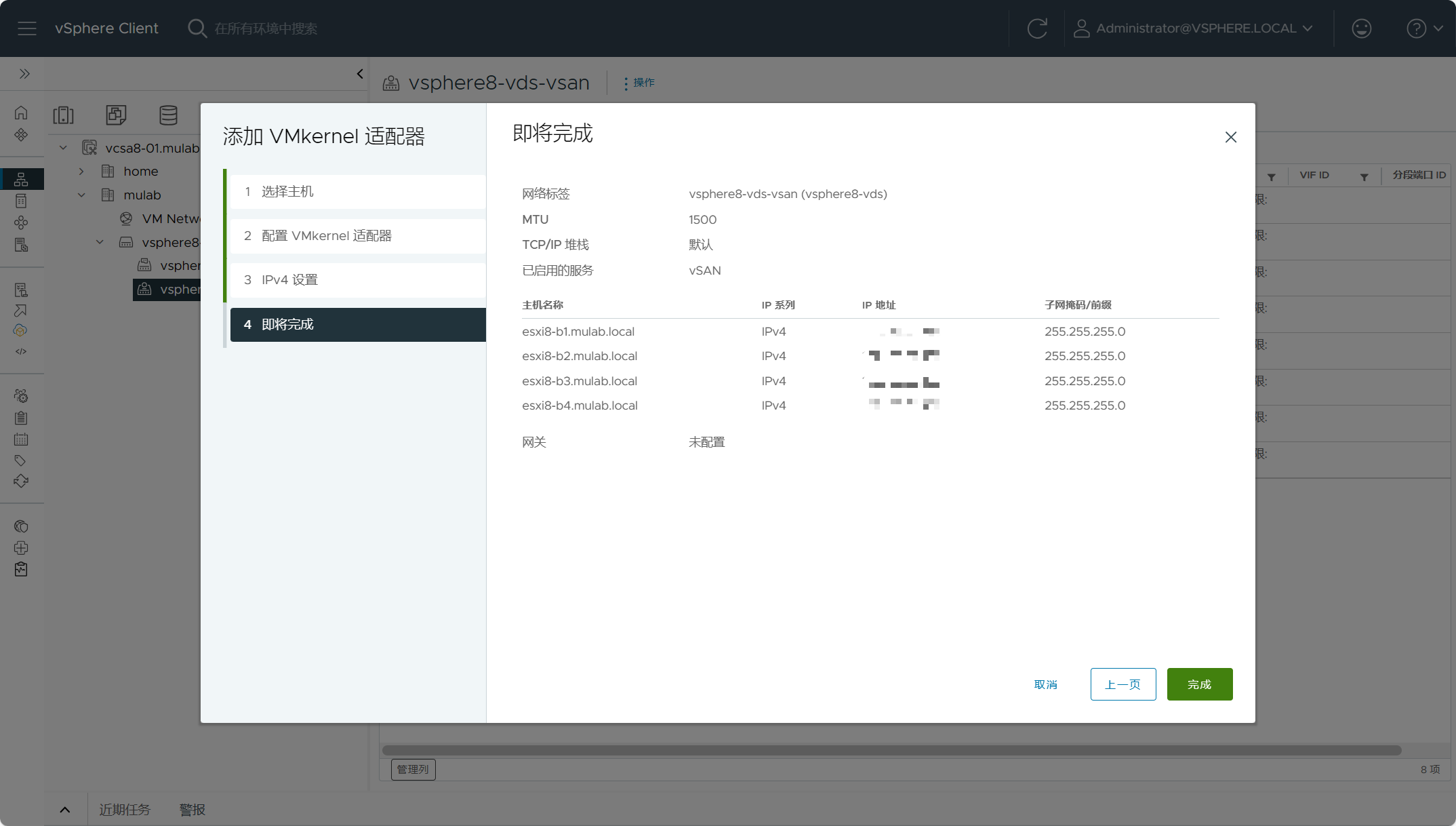
Task: Collapse the mulab datacenter node
Action: click(81, 195)
